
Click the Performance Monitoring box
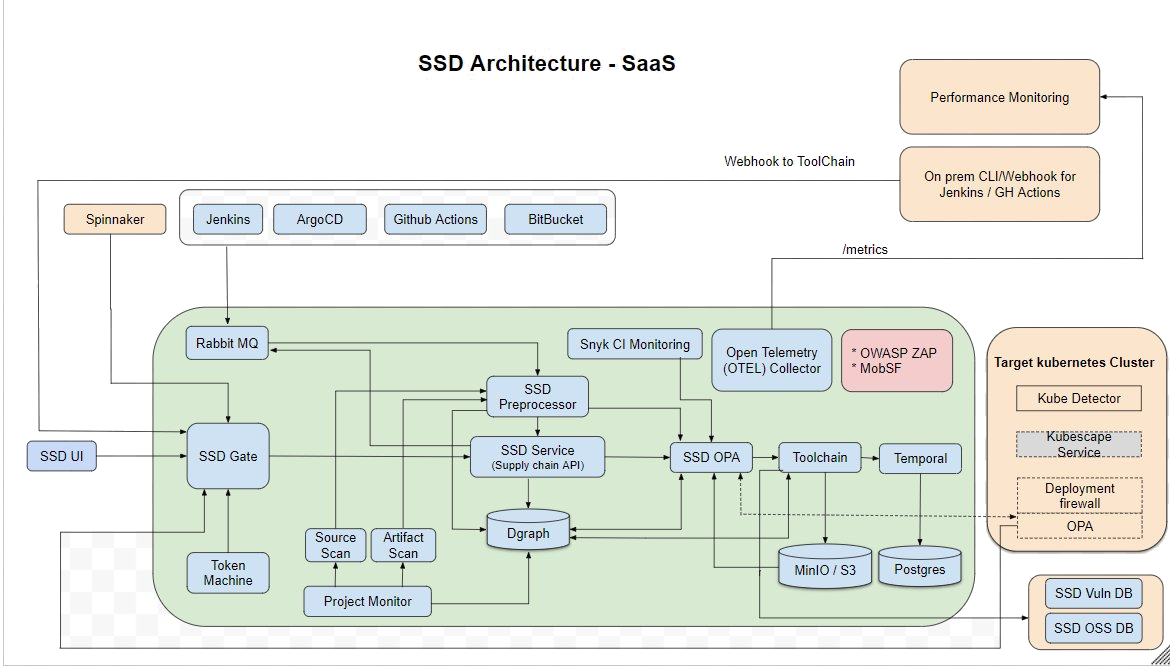point(999,97)
